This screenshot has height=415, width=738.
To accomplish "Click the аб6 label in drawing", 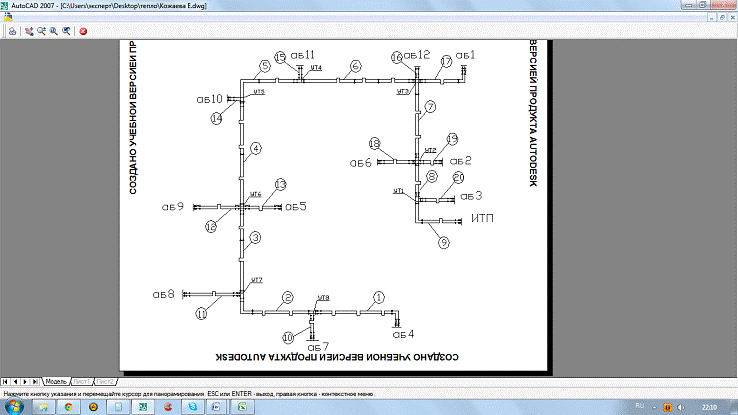I will 361,163.
